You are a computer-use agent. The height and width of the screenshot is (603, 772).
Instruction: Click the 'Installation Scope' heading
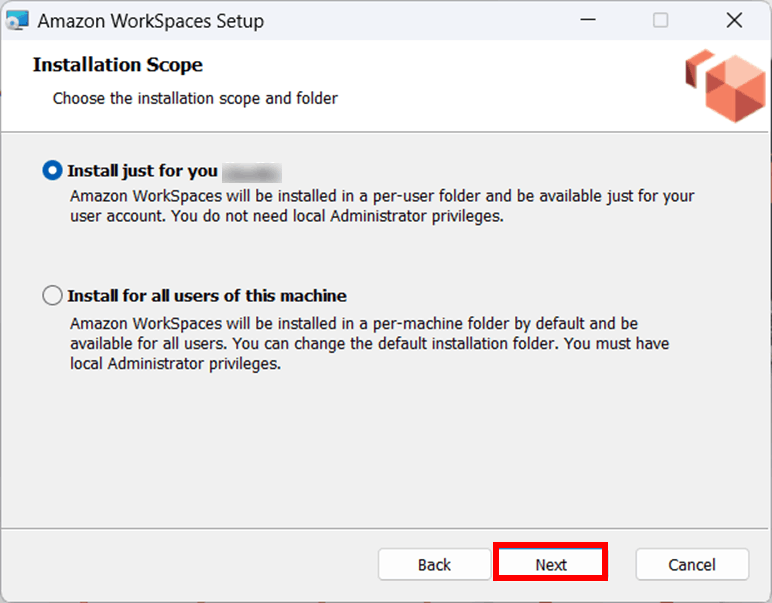coord(118,65)
